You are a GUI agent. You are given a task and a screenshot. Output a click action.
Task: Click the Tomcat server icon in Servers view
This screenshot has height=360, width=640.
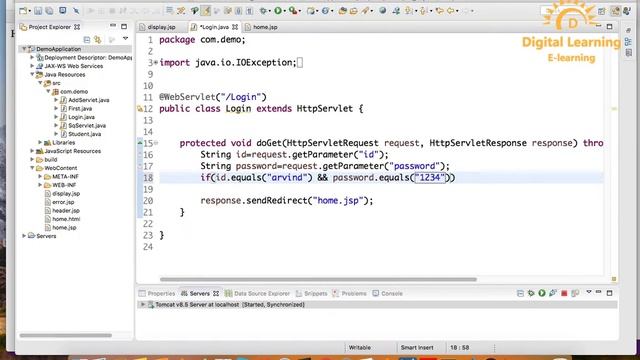click(x=151, y=305)
